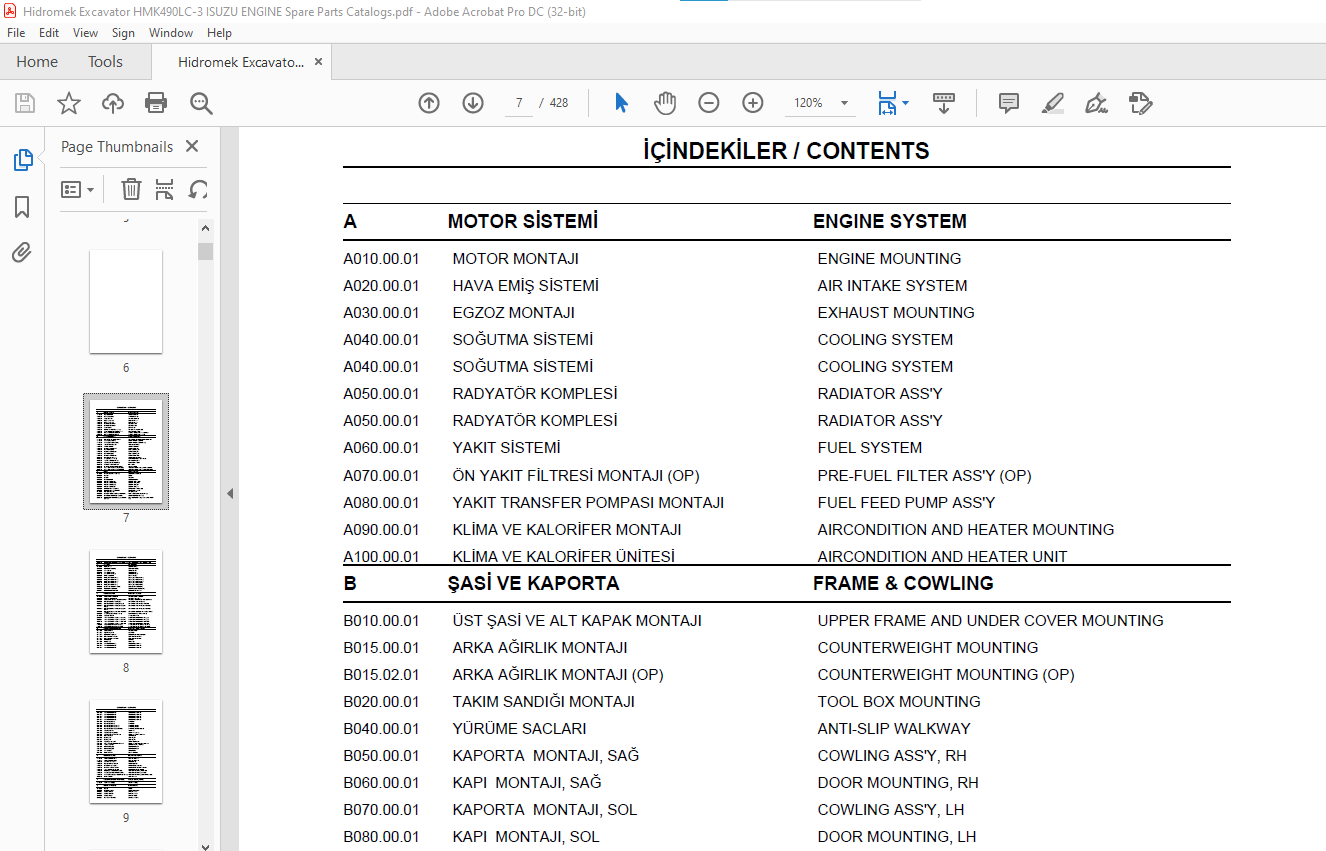
Task: Open the File menu
Action: (x=16, y=33)
